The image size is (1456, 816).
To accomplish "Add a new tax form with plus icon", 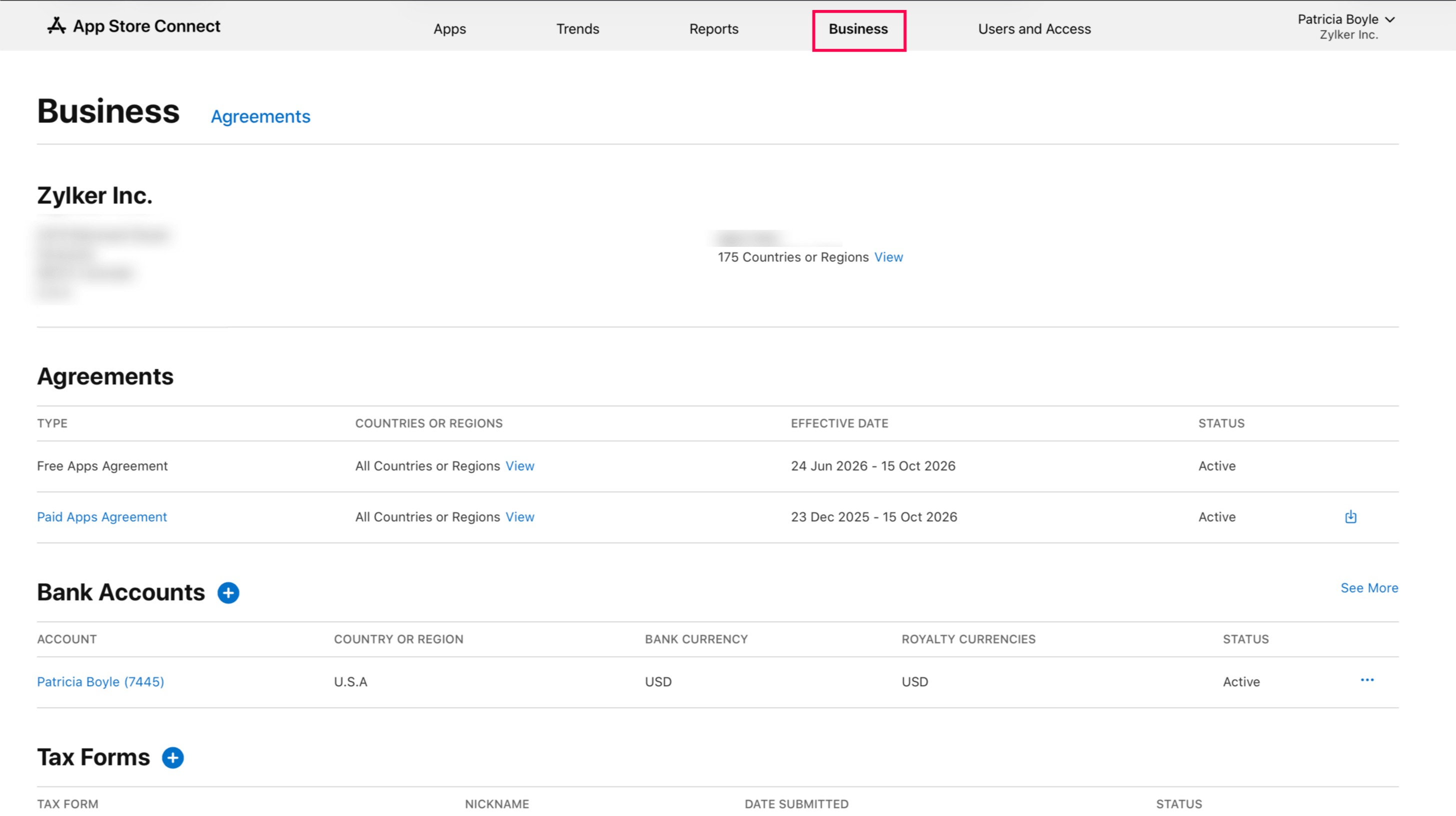I will coord(173,758).
